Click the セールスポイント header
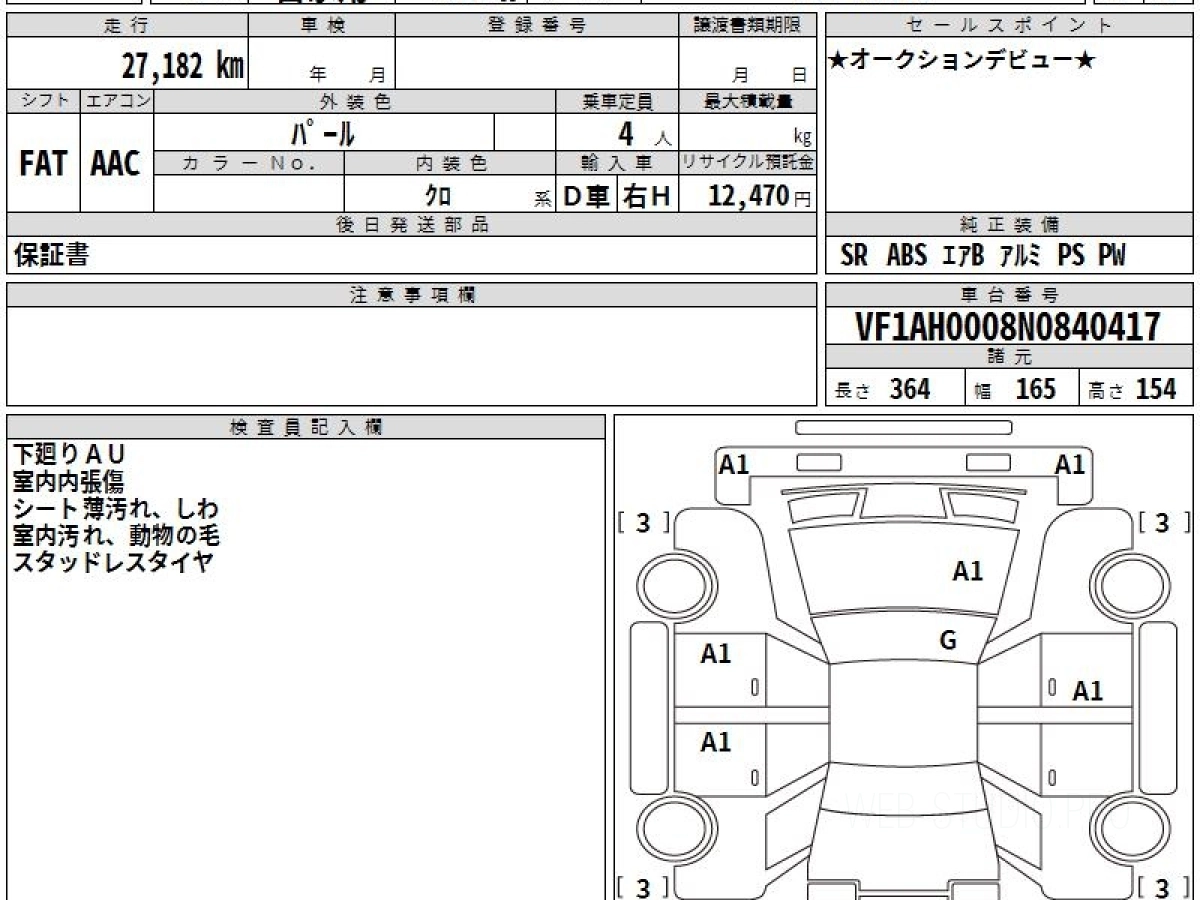1200x900 pixels. [1010, 26]
